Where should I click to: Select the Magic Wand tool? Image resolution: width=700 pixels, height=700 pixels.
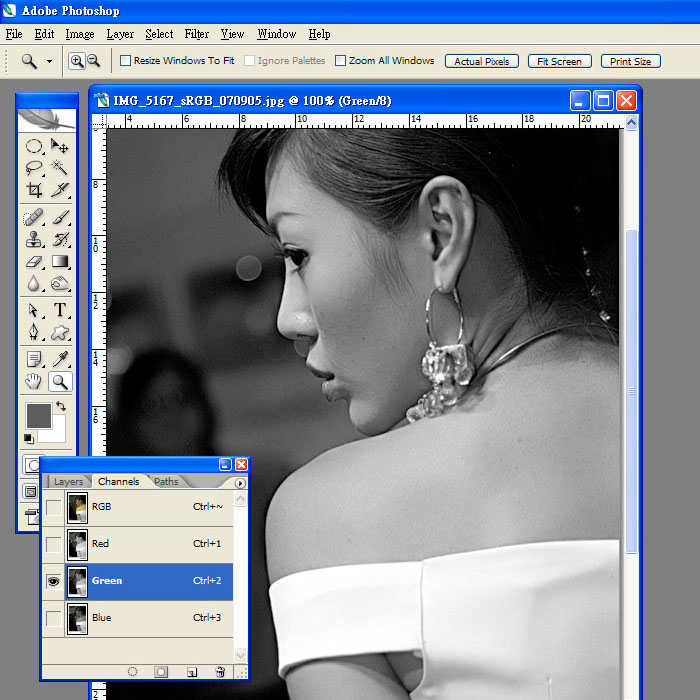coord(60,167)
